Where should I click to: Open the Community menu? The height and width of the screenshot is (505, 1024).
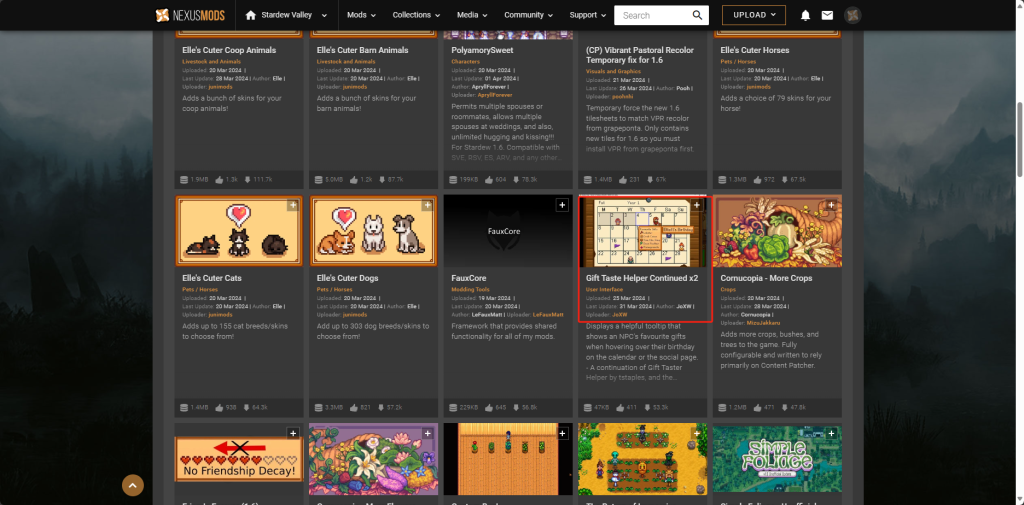(528, 15)
